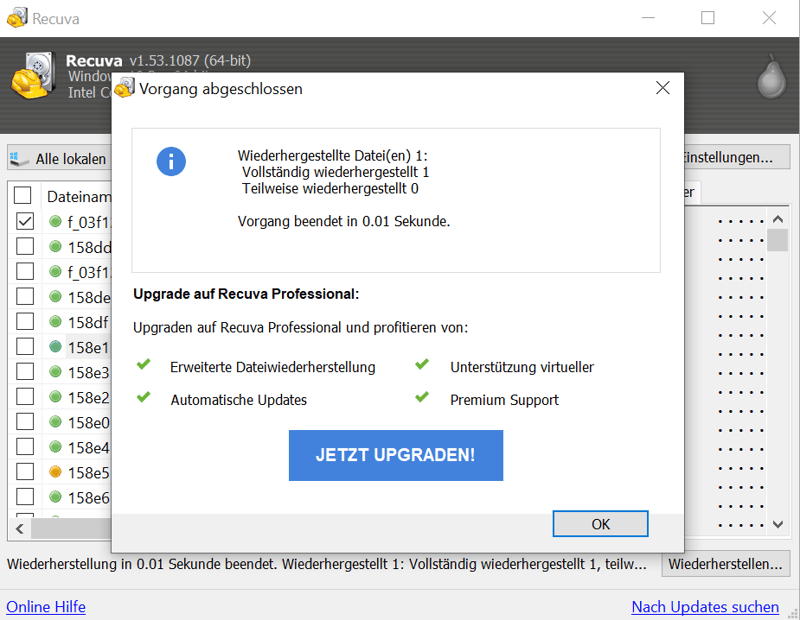
Task: Click the Upgrade auf Recuva Professional heading
Action: pyautogui.click(x=246, y=294)
